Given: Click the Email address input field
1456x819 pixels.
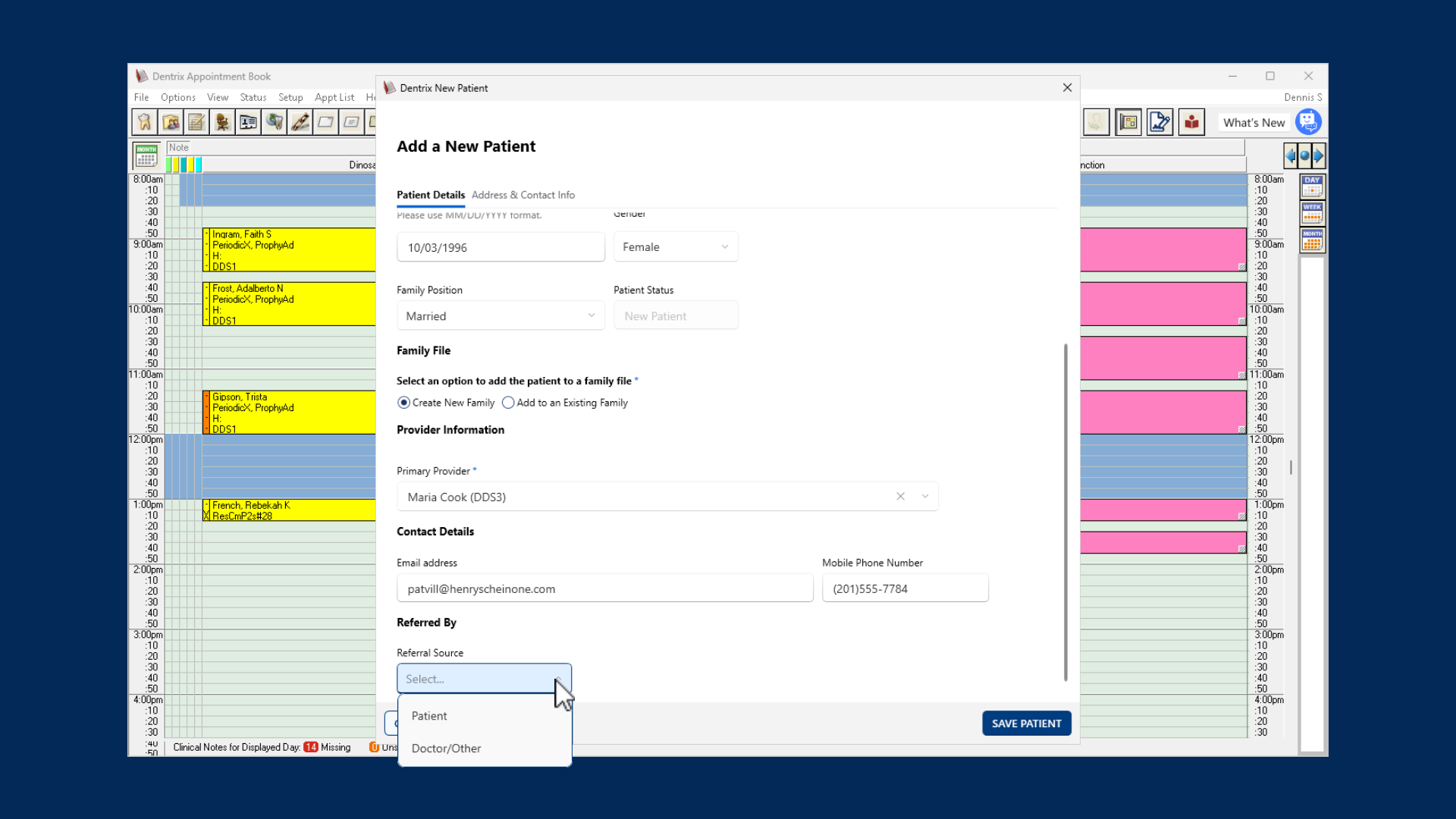Looking at the screenshot, I should click(605, 588).
